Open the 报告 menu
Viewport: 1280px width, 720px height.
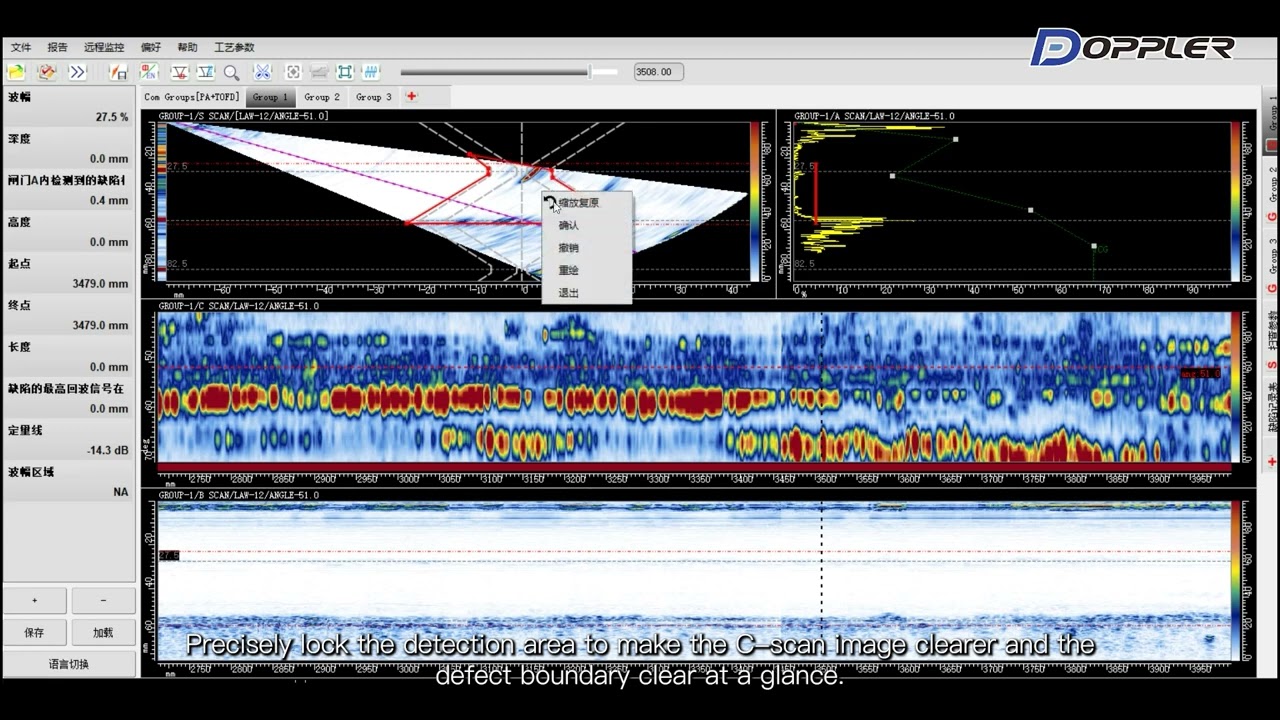click(58, 47)
